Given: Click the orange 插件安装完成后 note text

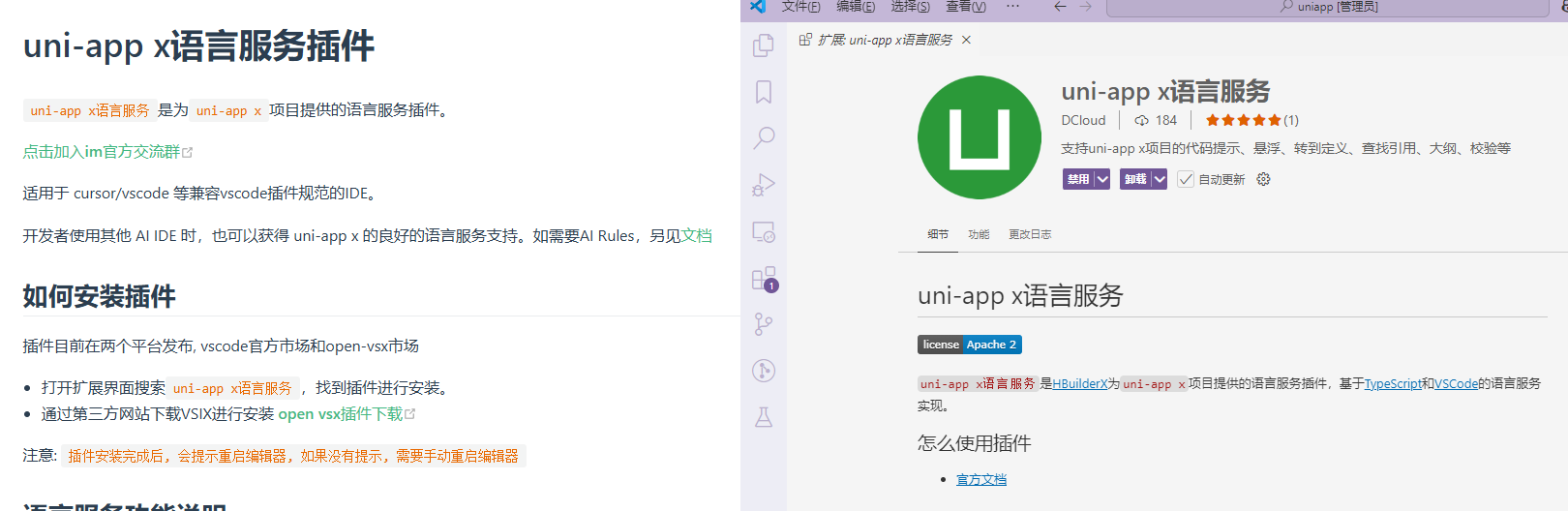Looking at the screenshot, I should 293,456.
